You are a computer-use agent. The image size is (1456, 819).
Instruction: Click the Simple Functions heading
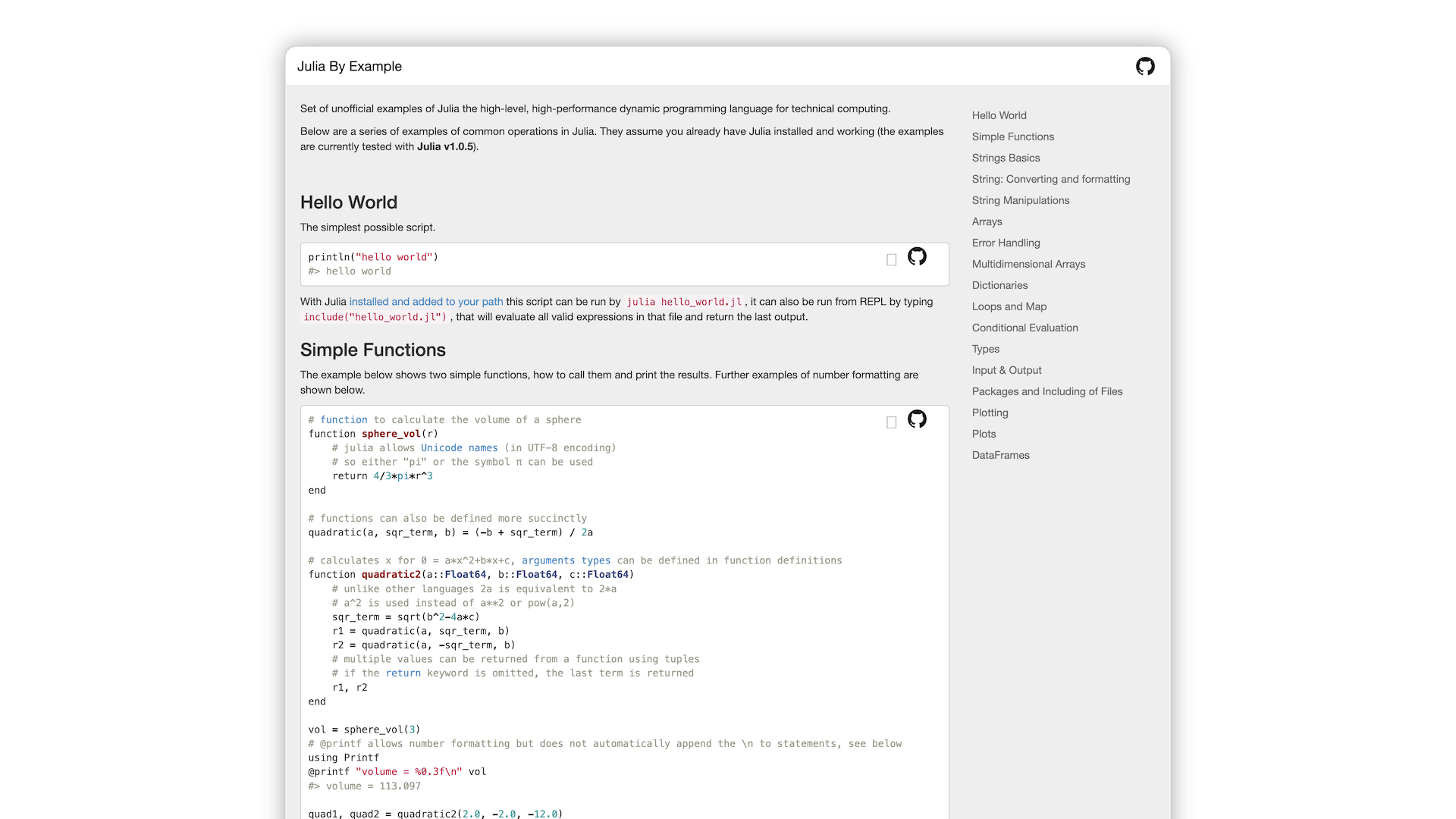[x=373, y=350]
